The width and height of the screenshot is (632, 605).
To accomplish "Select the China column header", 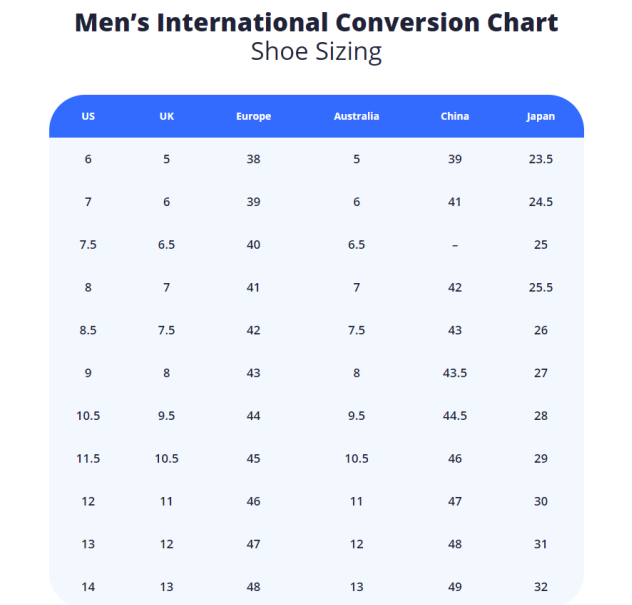I will point(454,116).
